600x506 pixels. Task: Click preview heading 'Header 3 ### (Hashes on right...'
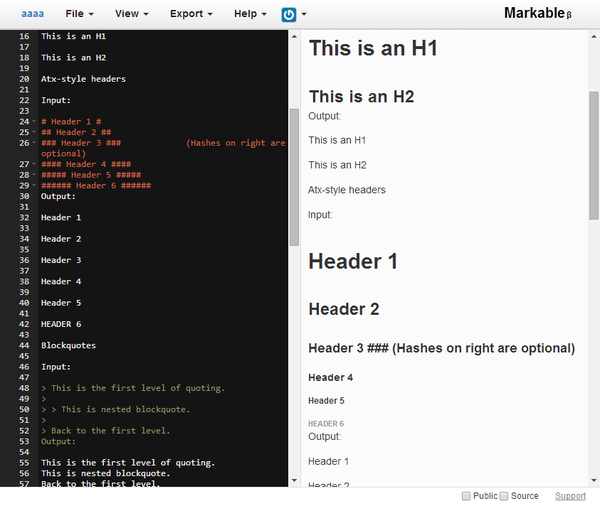(442, 348)
